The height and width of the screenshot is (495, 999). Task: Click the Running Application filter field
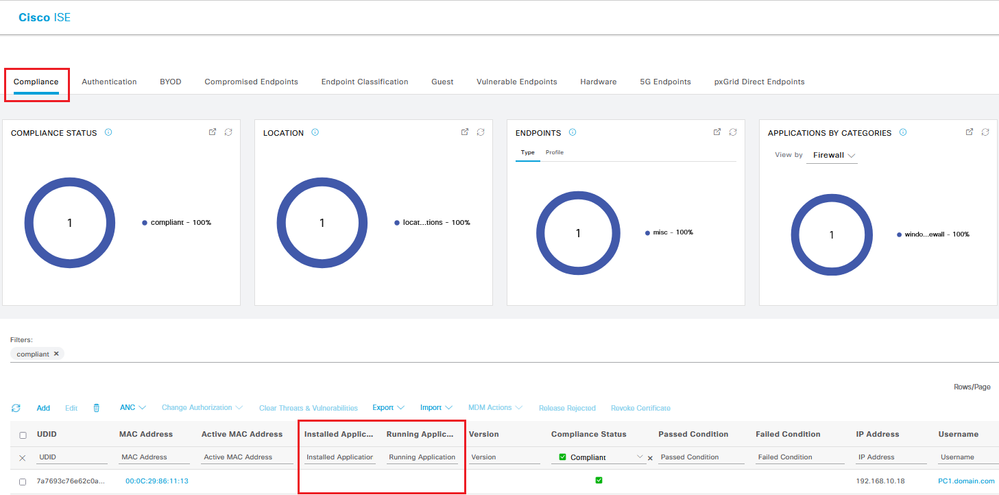pyautogui.click(x=422, y=457)
